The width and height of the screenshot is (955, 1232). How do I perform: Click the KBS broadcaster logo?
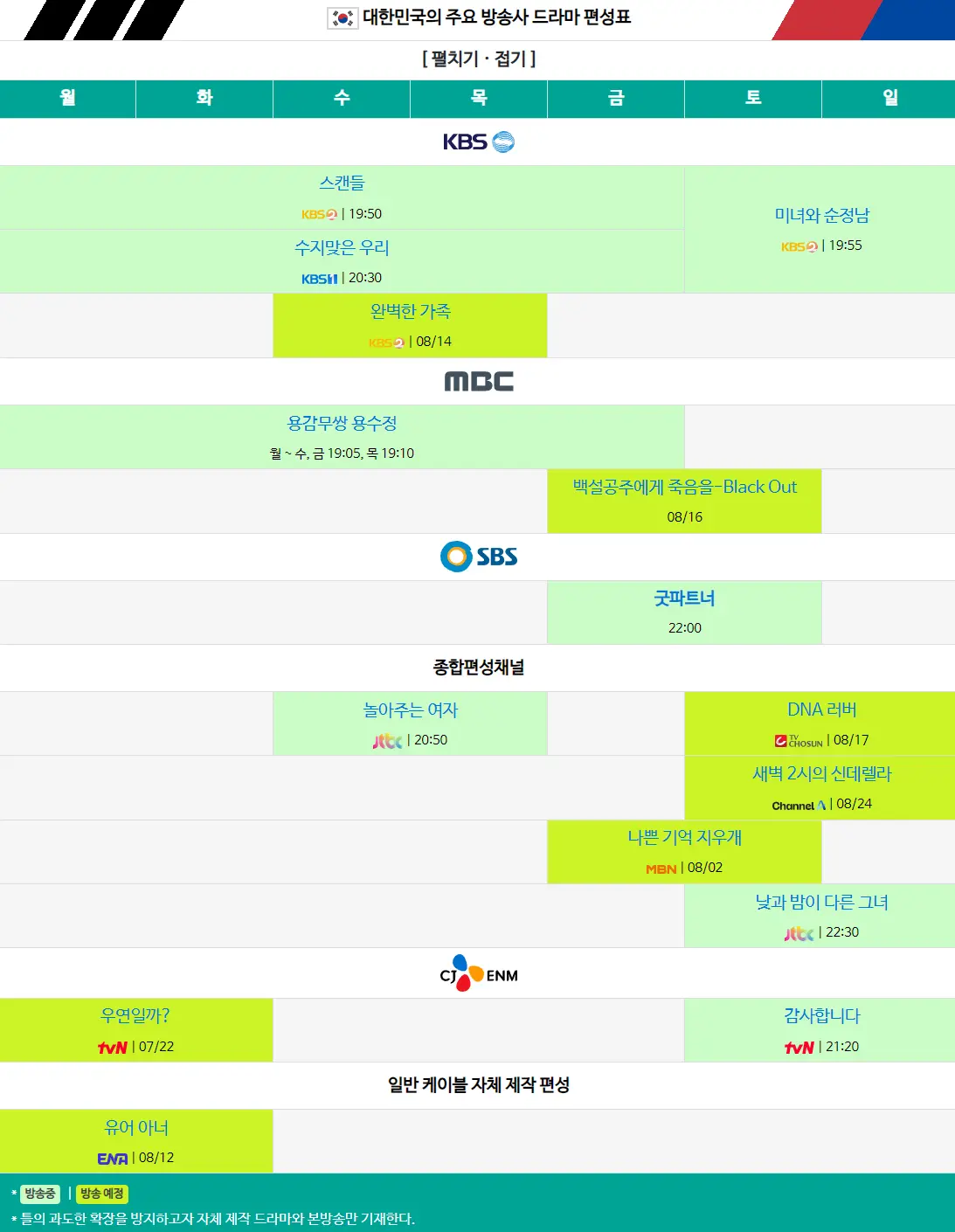477,141
